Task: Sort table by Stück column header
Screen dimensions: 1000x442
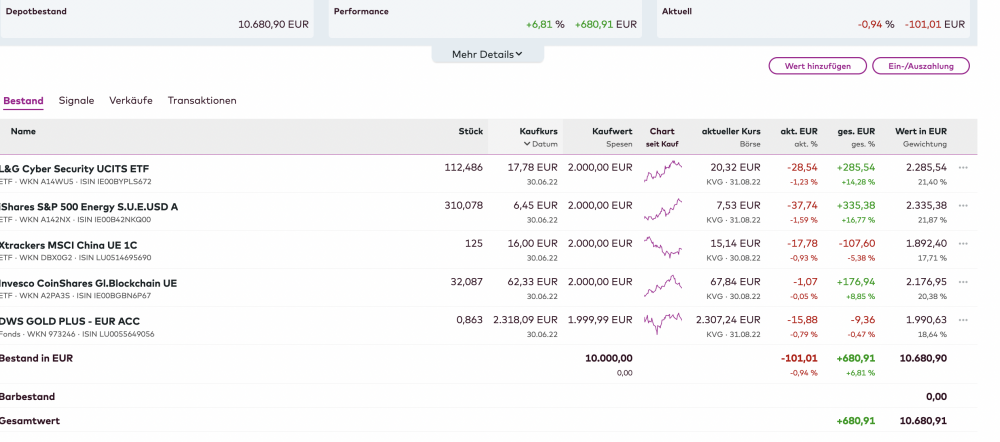Action: (470, 131)
